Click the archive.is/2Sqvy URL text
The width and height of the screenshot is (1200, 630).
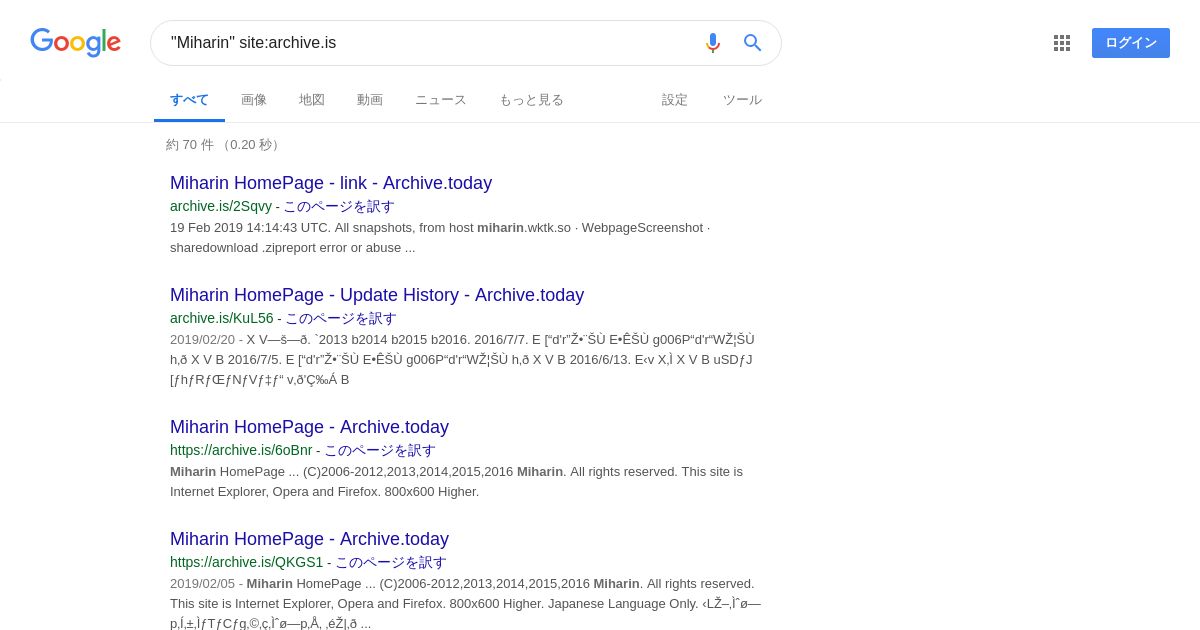(221, 206)
